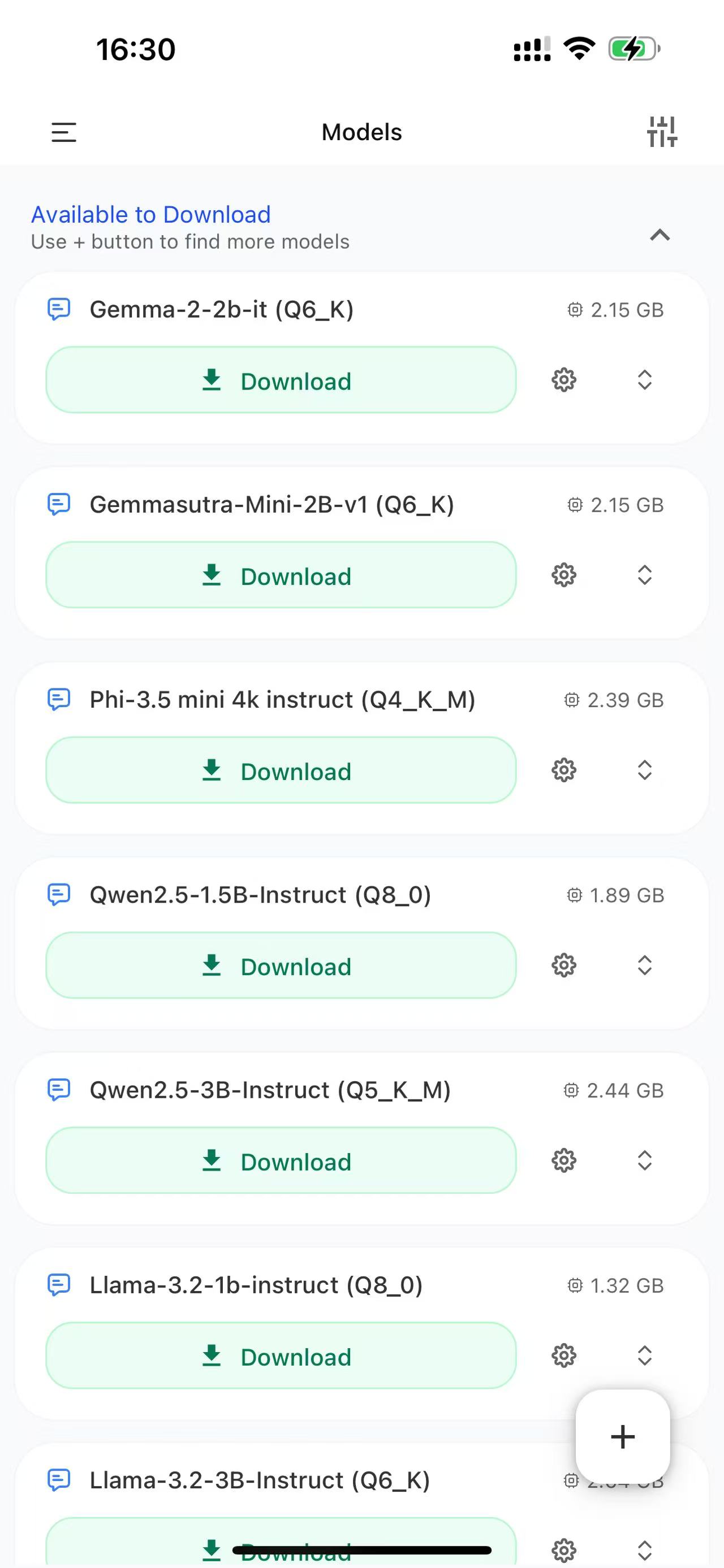The height and width of the screenshot is (1568, 724).
Task: Download the Llama-3.2-1b-instruct model
Action: click(281, 1355)
